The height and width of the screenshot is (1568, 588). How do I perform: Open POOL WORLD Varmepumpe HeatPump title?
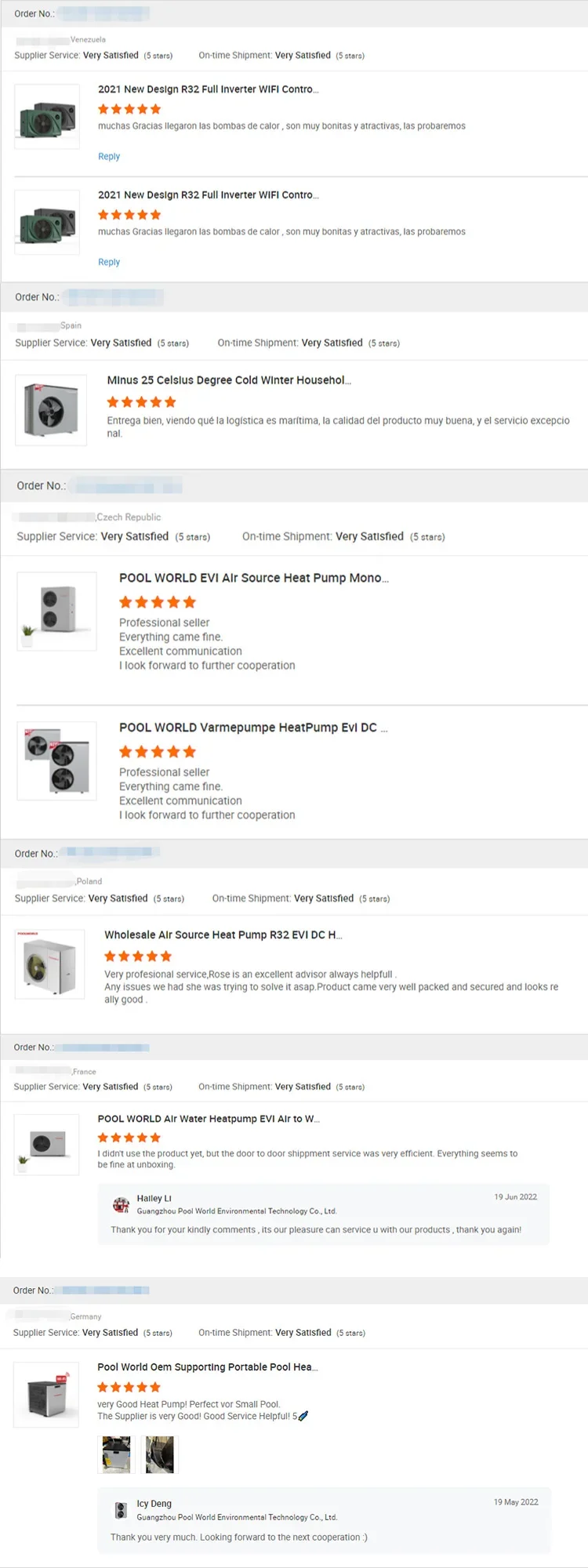(253, 728)
